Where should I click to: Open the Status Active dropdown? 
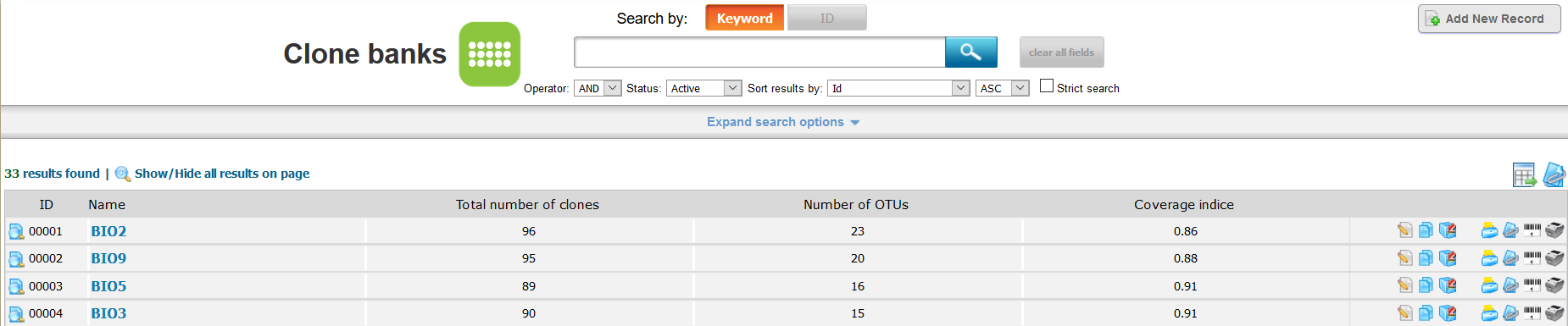click(704, 88)
